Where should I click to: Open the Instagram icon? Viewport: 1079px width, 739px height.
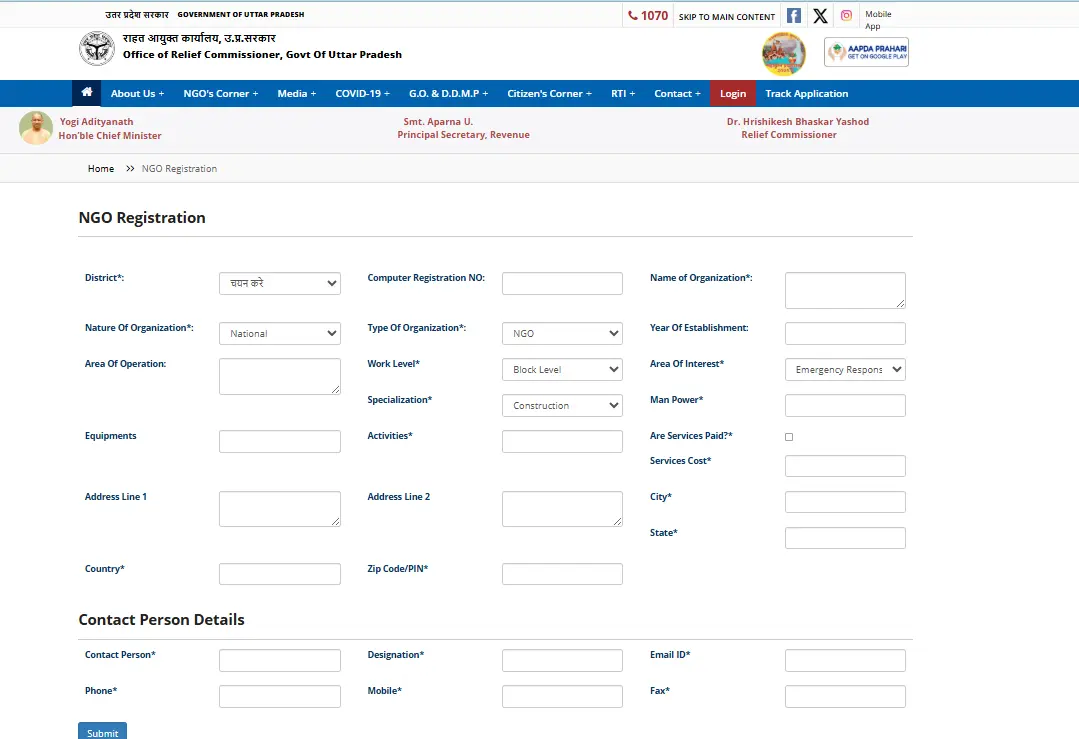pyautogui.click(x=846, y=15)
